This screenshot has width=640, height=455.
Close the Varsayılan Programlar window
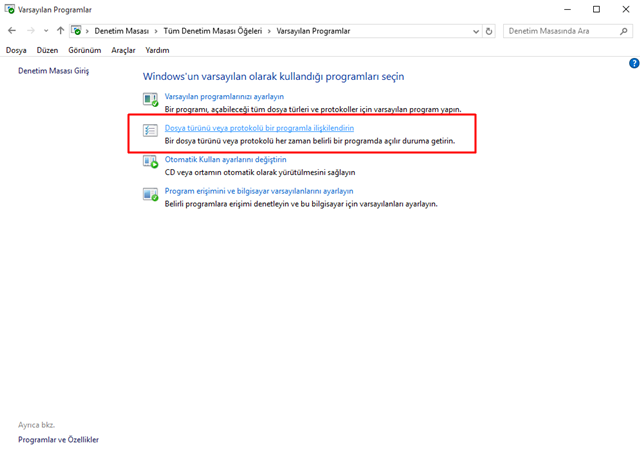click(626, 9)
